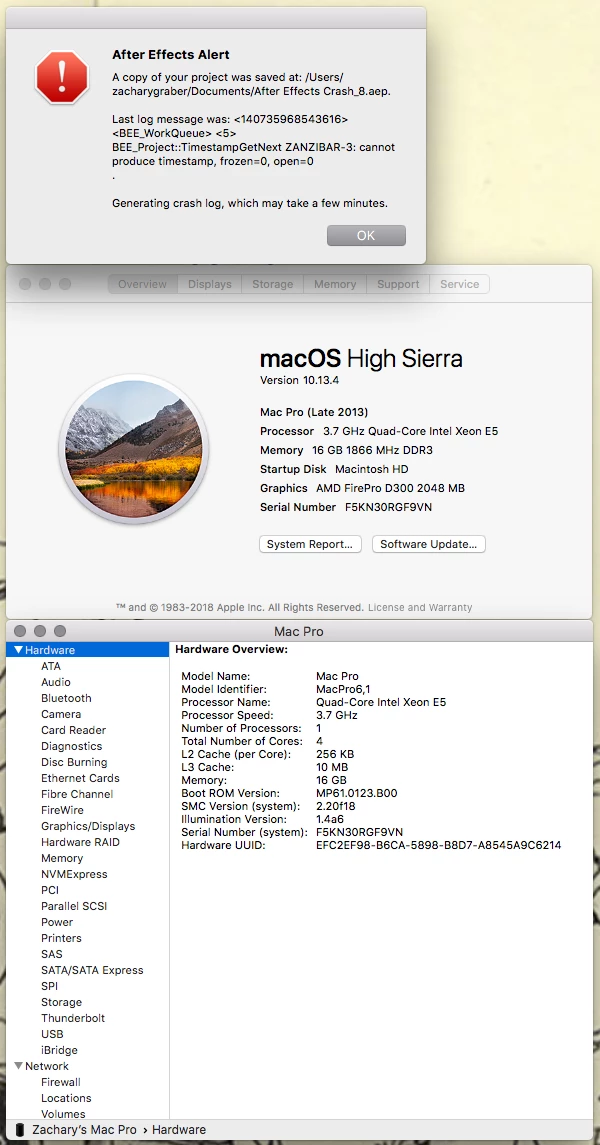This screenshot has height=1145, width=600.
Task: Select Fibre Channel in the sidebar
Action: point(77,794)
